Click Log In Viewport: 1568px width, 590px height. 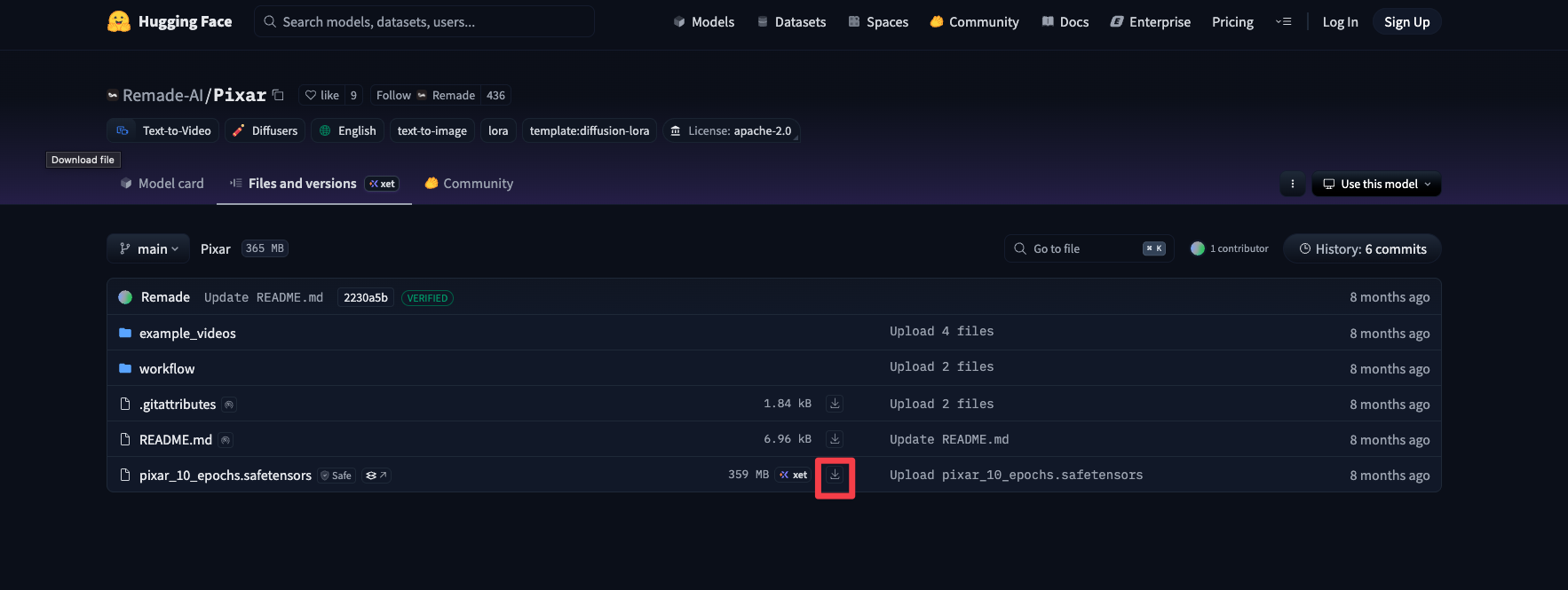pyautogui.click(x=1340, y=21)
